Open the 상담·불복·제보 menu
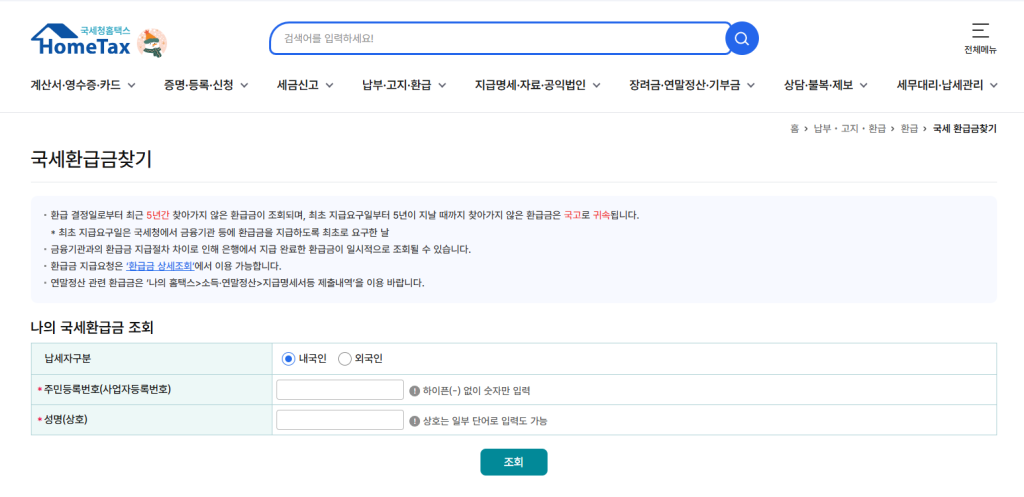Viewport: 1024px width, 497px height. tap(818, 85)
